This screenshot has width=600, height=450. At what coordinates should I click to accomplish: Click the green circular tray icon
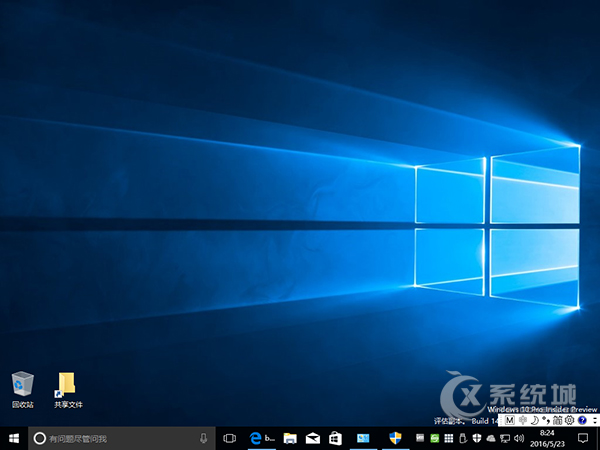pos(434,438)
